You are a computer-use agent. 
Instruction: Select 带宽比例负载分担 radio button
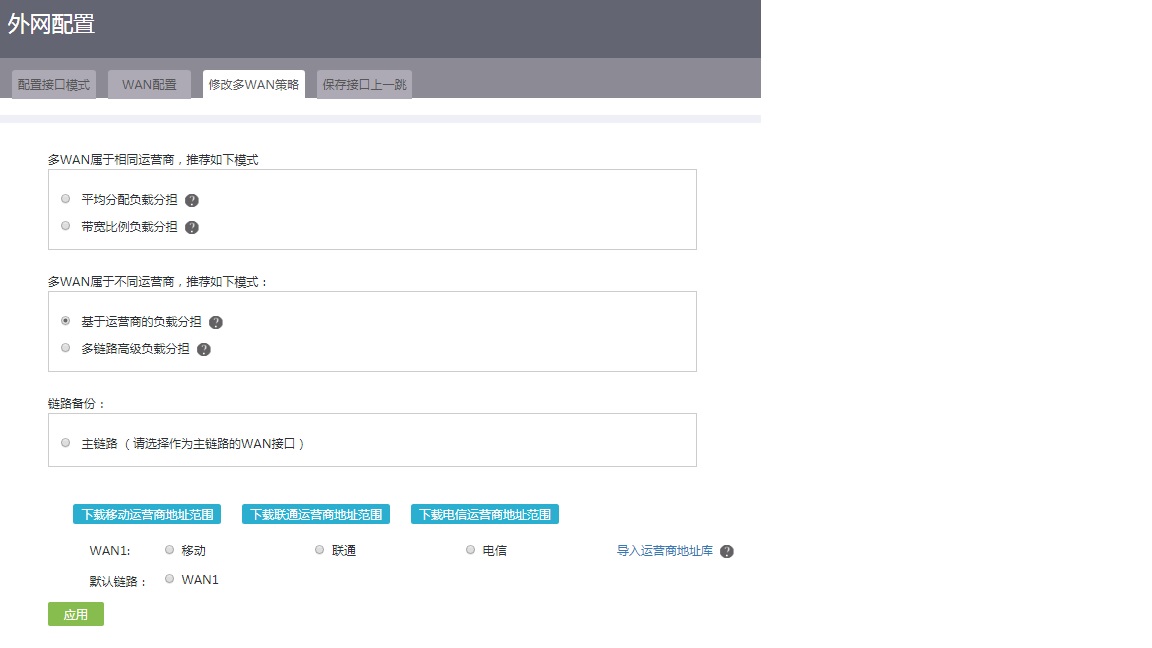point(65,226)
